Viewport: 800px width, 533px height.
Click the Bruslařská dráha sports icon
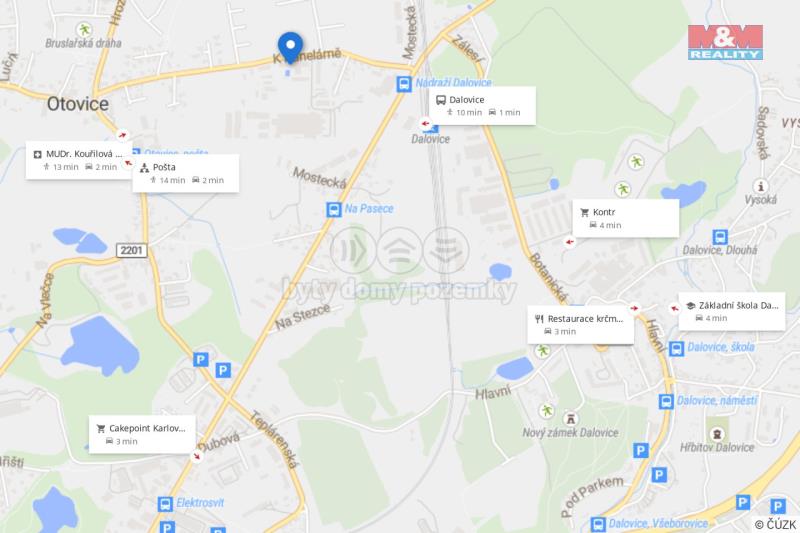tap(84, 29)
